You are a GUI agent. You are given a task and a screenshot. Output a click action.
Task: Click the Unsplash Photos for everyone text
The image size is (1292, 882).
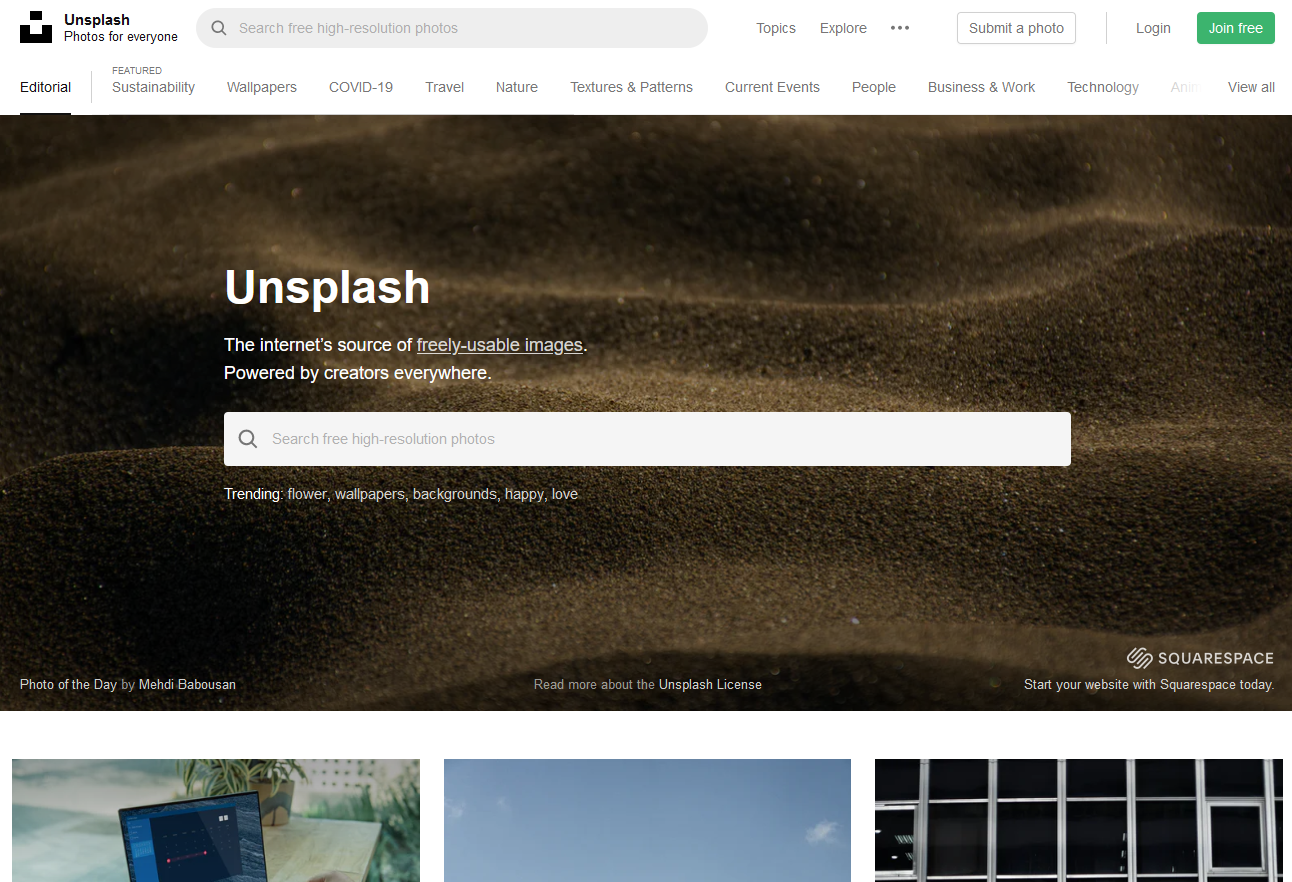pos(121,28)
